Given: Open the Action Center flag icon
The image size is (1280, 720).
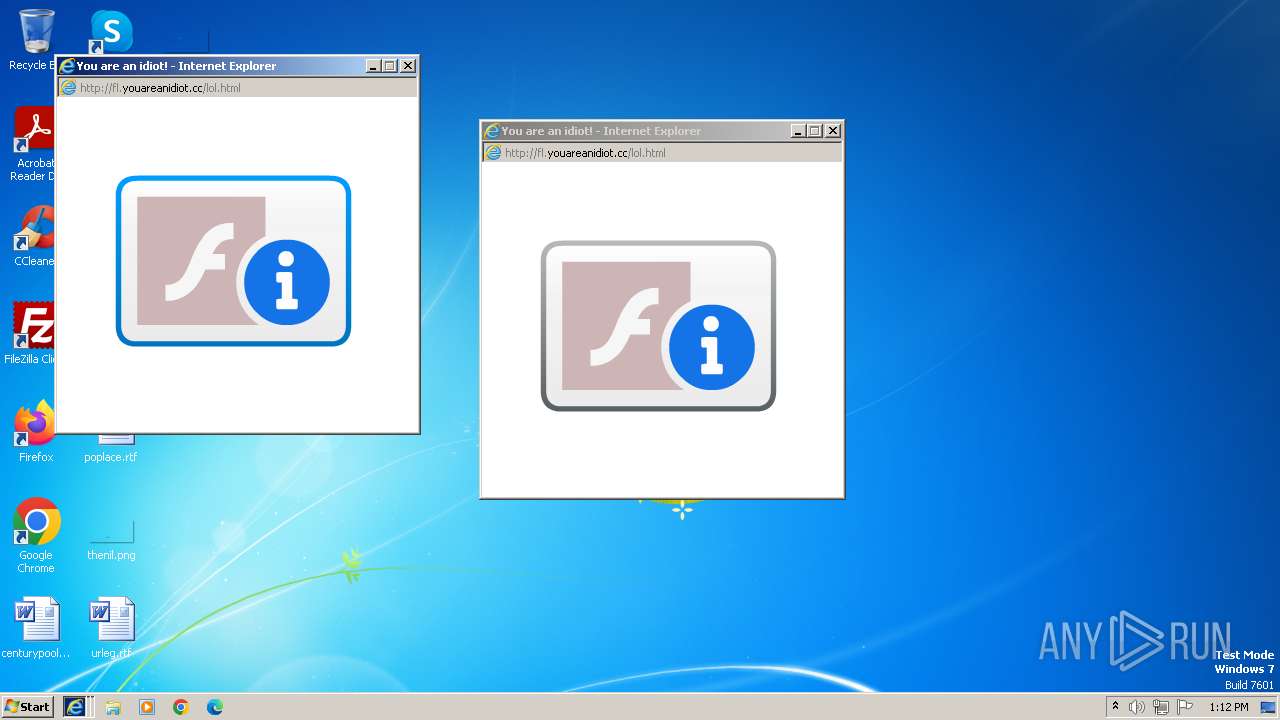Looking at the screenshot, I should point(1185,707).
